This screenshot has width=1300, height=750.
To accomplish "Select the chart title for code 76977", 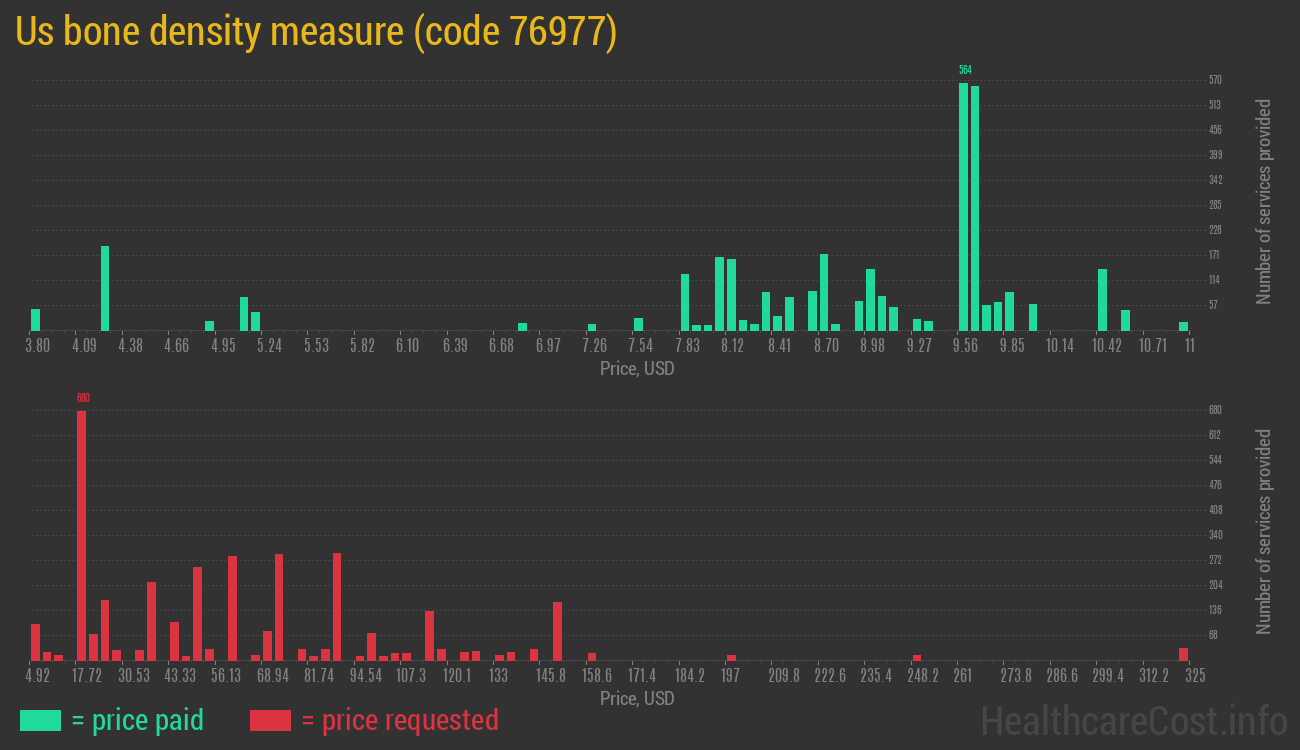I will (x=316, y=32).
